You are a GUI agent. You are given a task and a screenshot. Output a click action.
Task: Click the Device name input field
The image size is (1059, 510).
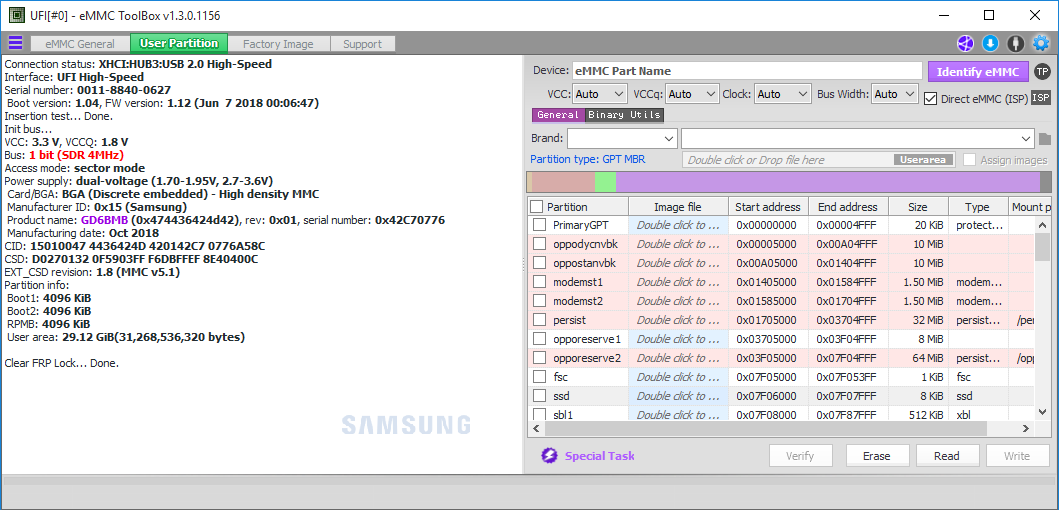tap(746, 71)
